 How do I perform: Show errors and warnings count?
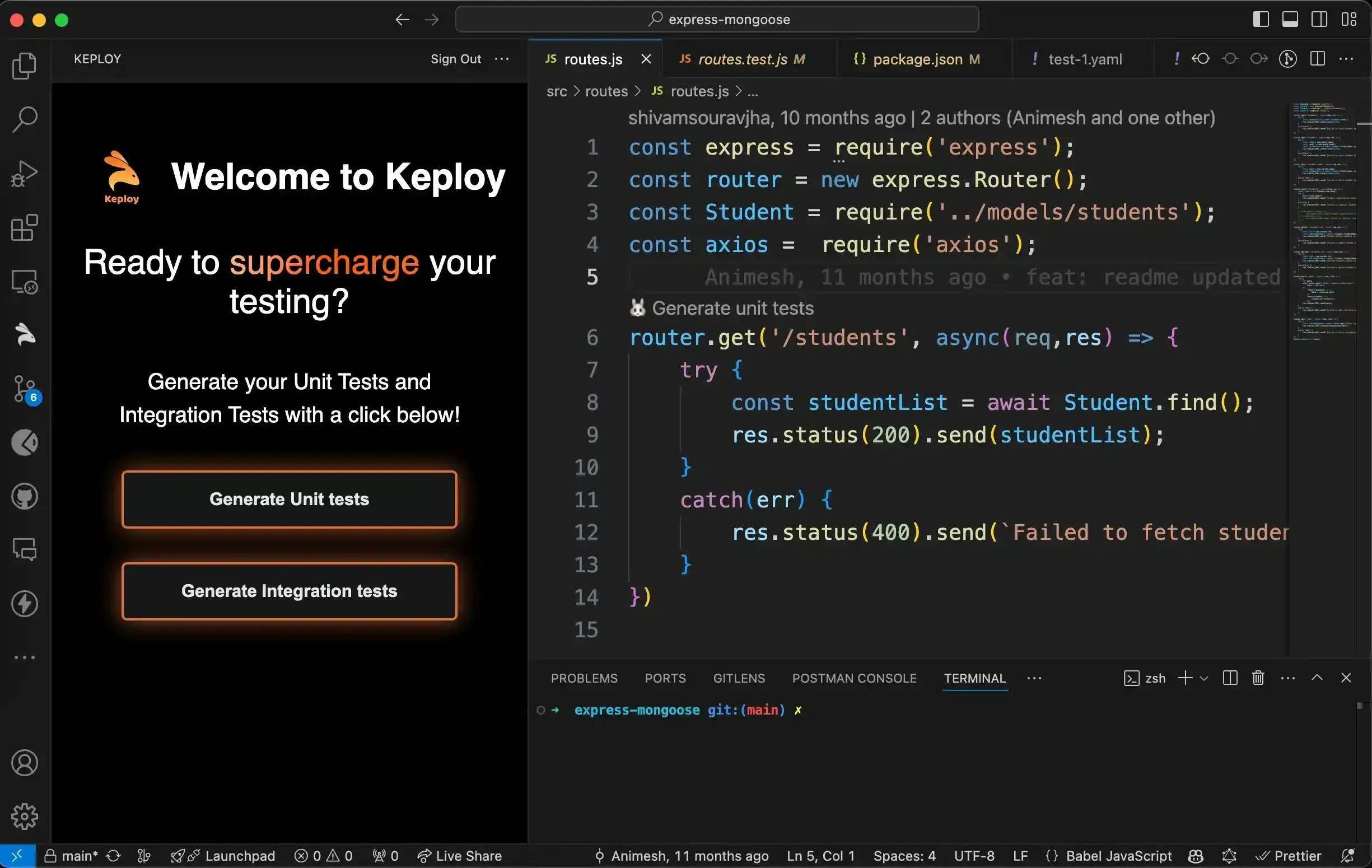tap(323, 856)
